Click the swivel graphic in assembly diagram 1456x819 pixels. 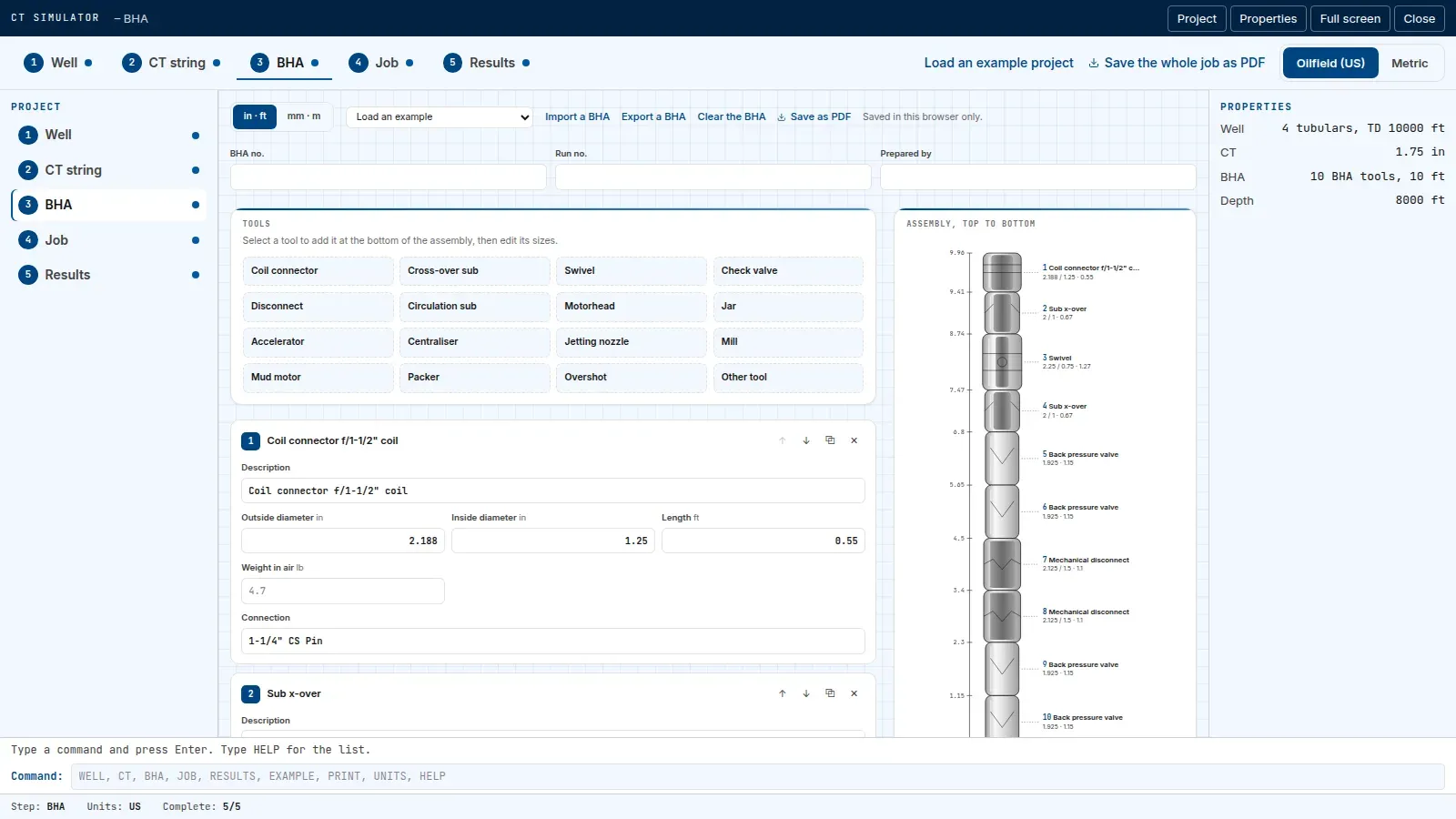pos(1002,362)
